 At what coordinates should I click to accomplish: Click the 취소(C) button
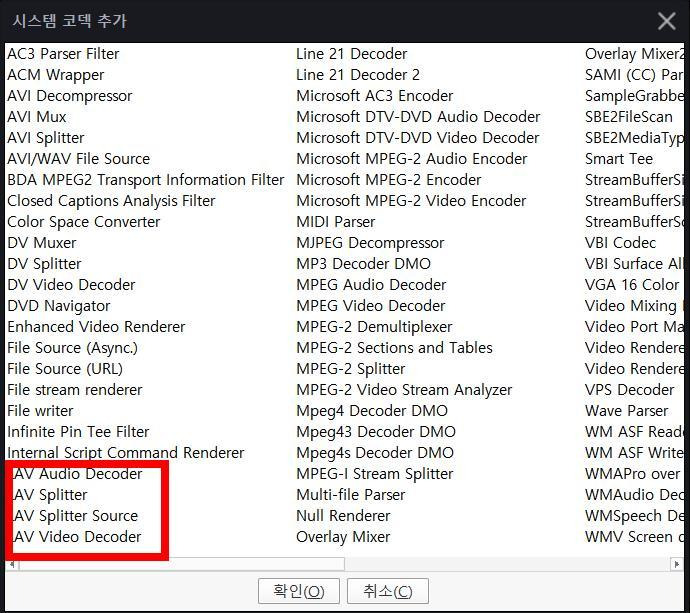click(388, 591)
